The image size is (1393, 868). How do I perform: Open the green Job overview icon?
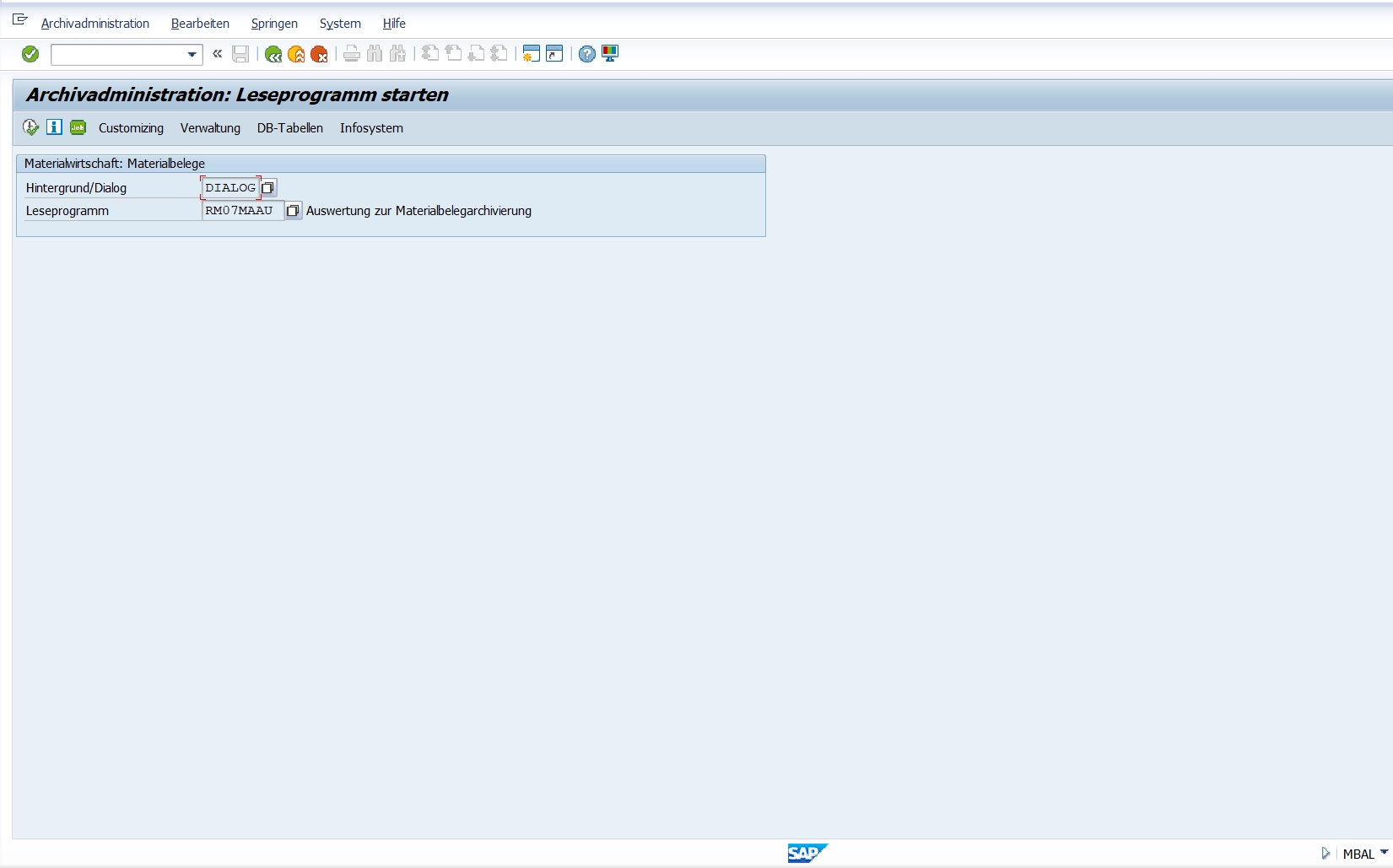click(x=78, y=127)
